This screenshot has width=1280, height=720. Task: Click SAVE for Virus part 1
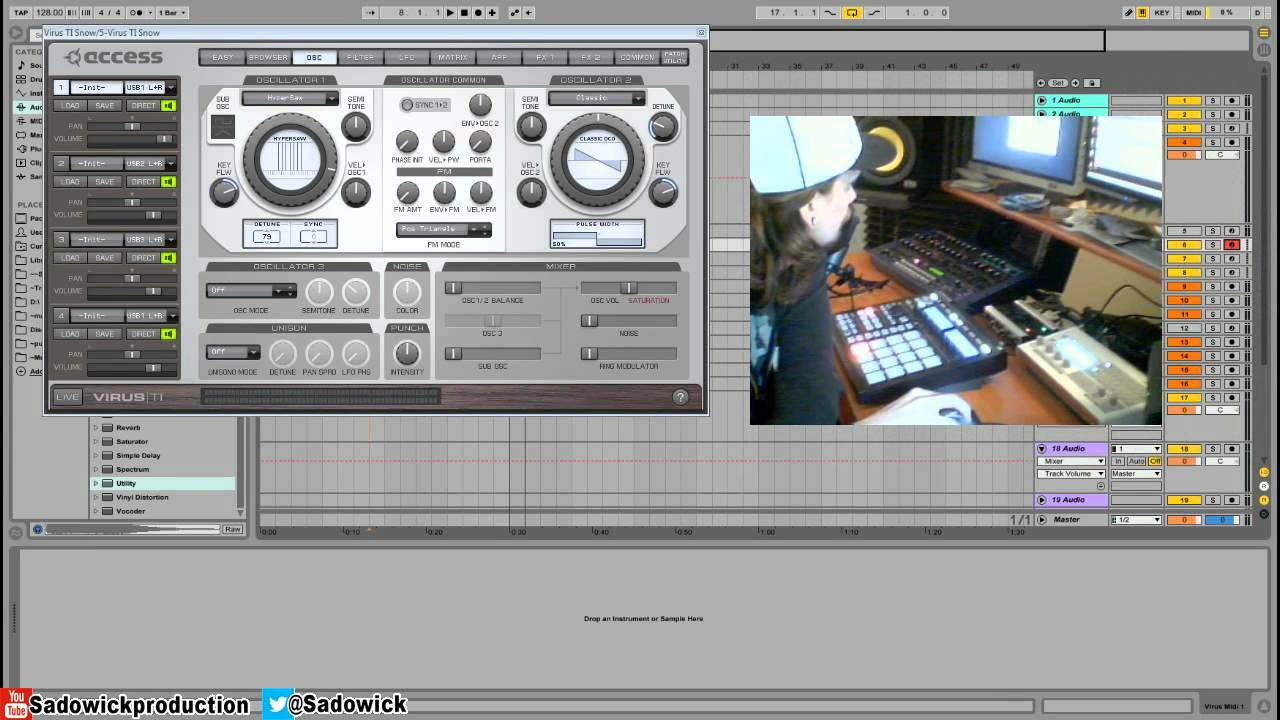[105, 106]
